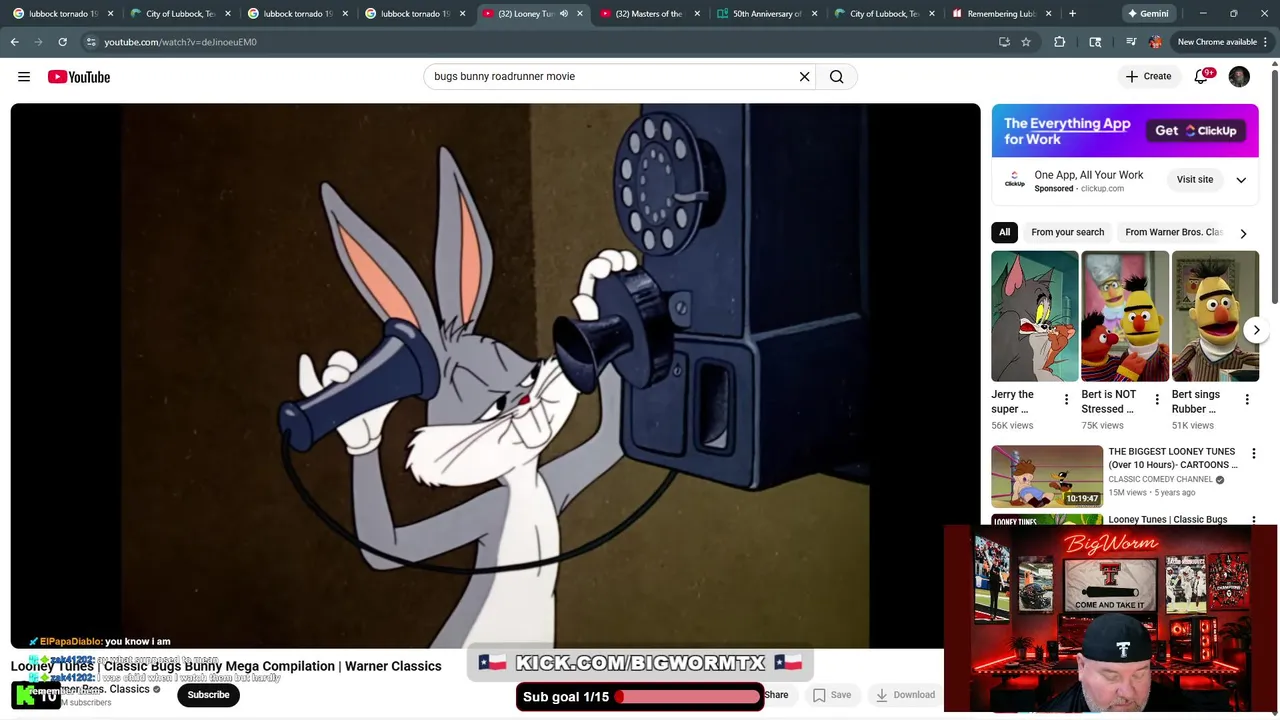Clear the YouTube search box text

804,77
